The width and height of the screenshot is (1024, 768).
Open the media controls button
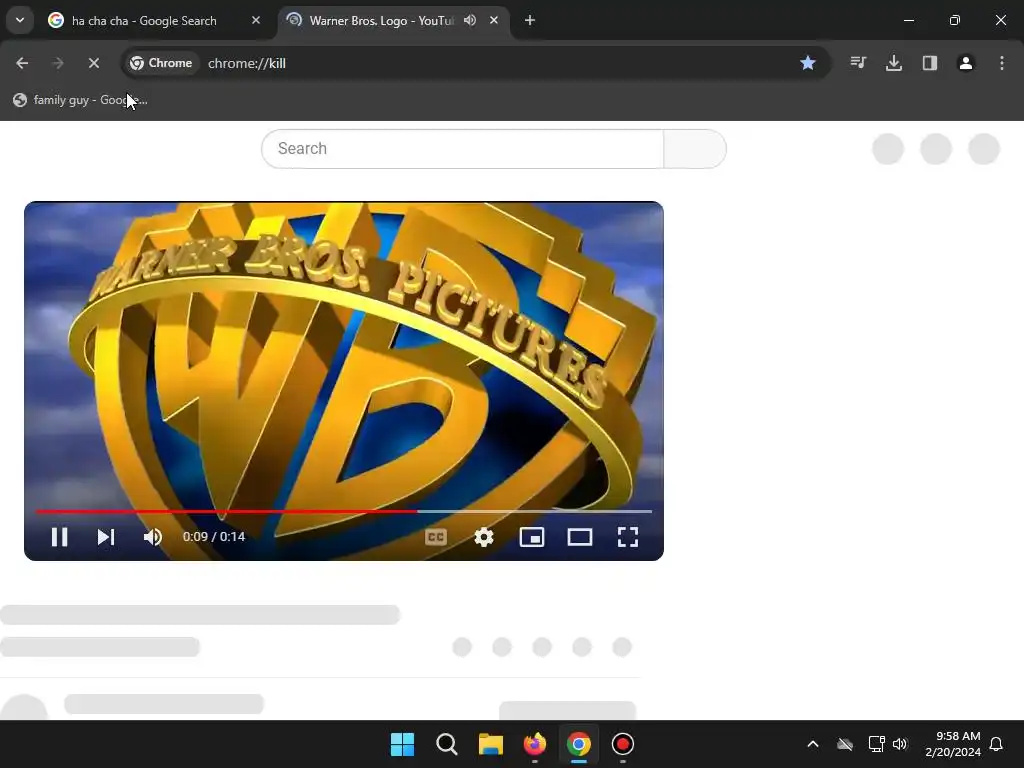pos(858,63)
